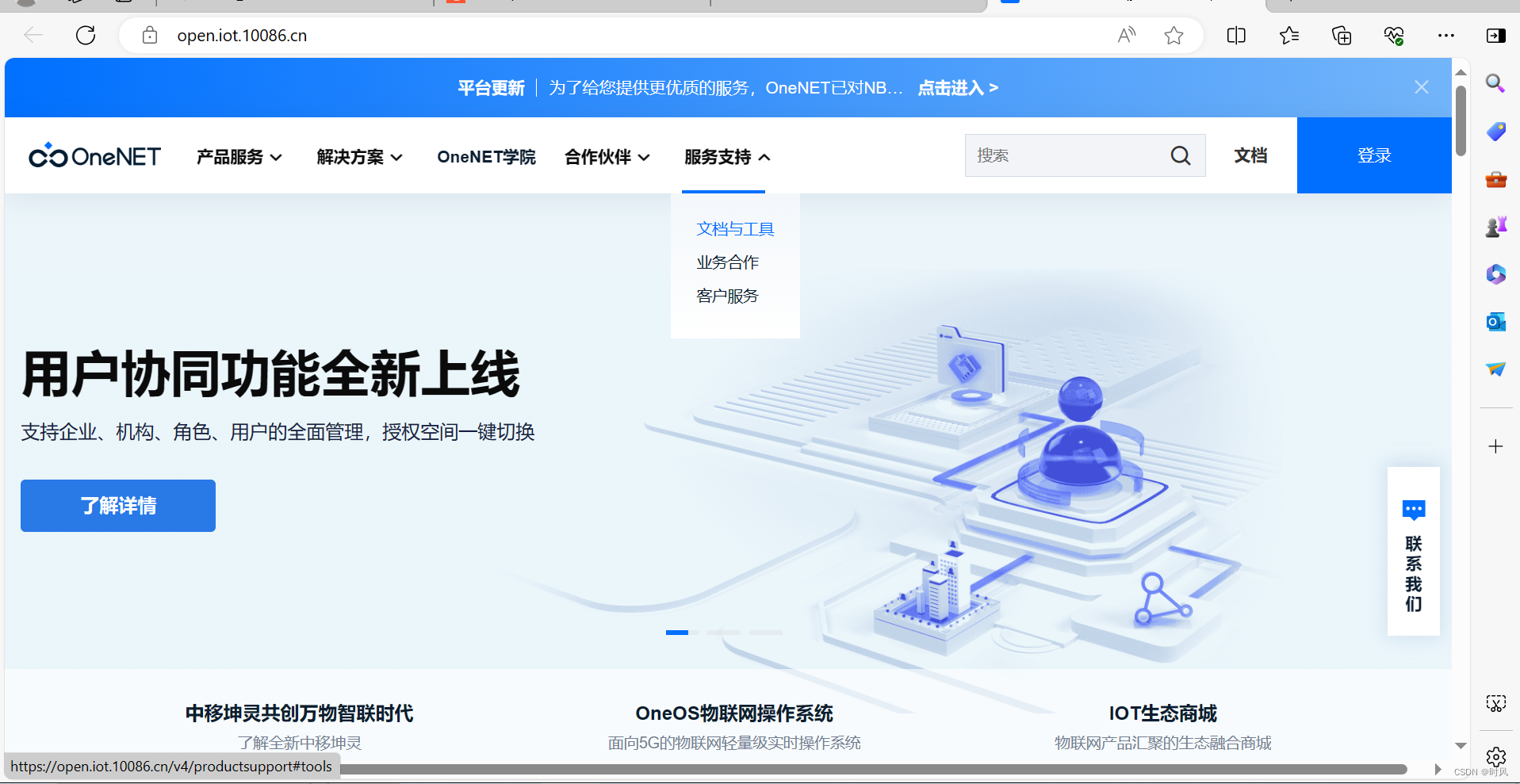The width and height of the screenshot is (1520, 784).
Task: Open OneOS物联网操作系统 card
Action: coord(734,727)
